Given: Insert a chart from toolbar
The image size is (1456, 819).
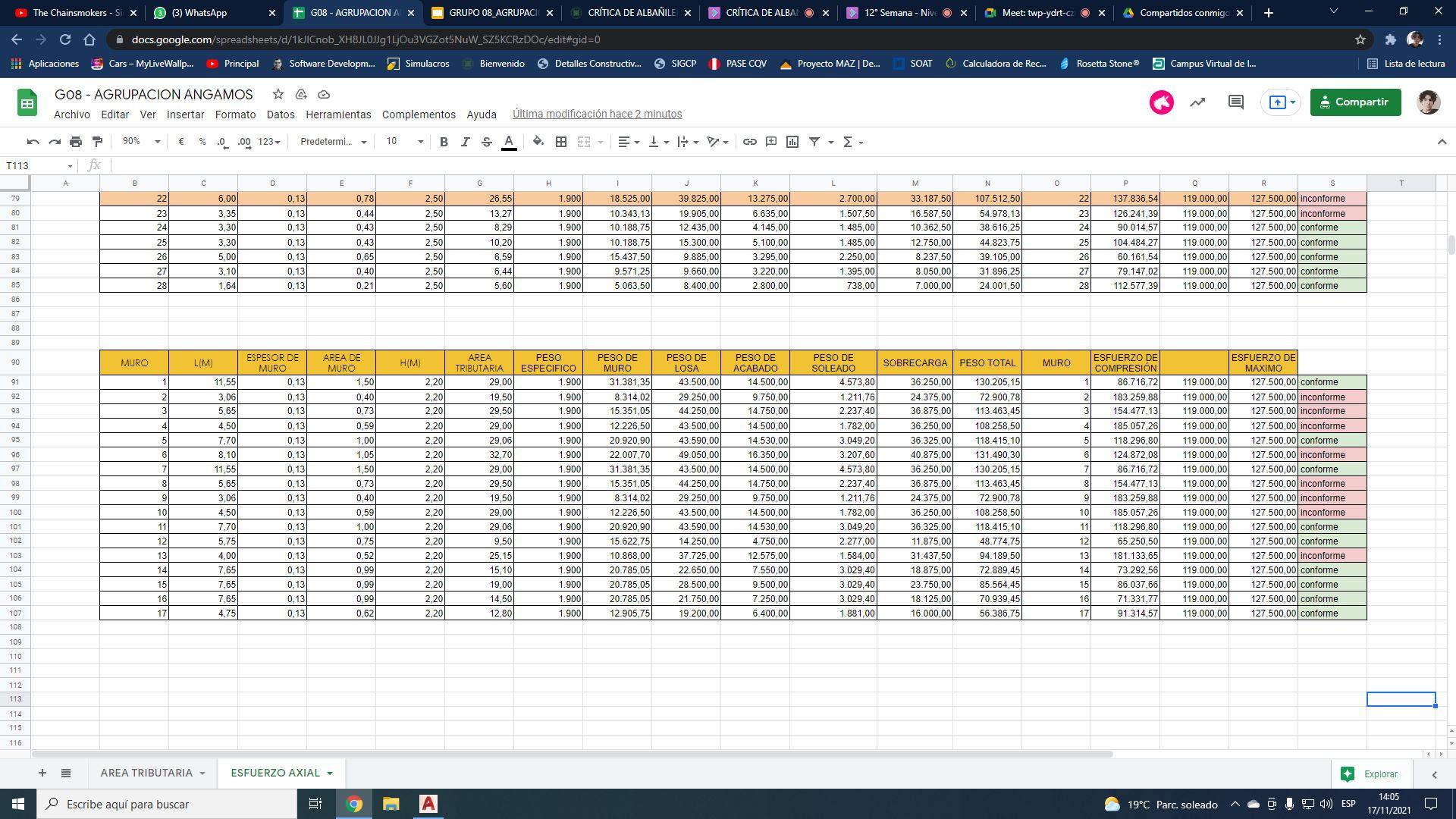Looking at the screenshot, I should [x=792, y=142].
